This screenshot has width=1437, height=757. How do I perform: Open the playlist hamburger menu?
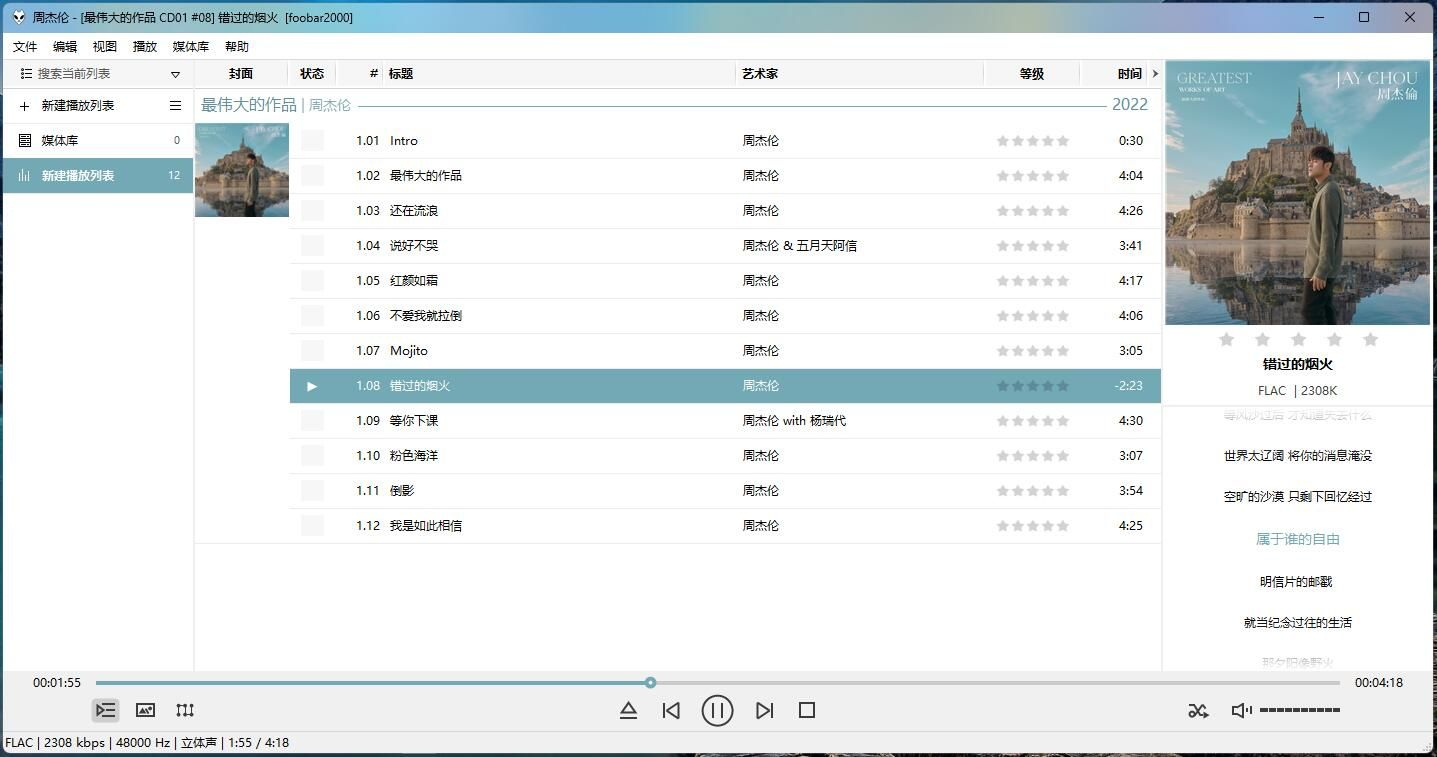pos(175,106)
